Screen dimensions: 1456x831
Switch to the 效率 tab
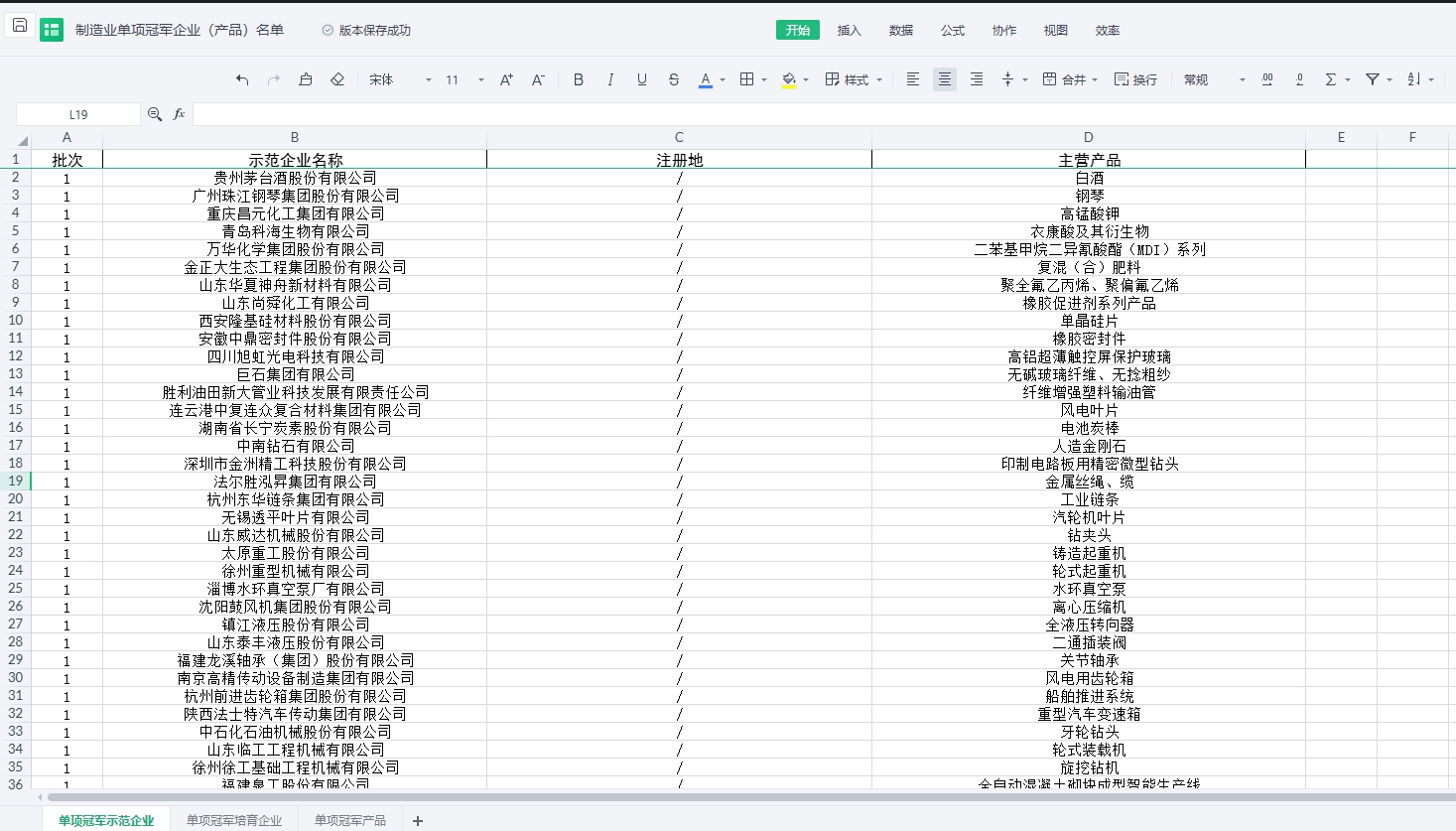point(1108,30)
